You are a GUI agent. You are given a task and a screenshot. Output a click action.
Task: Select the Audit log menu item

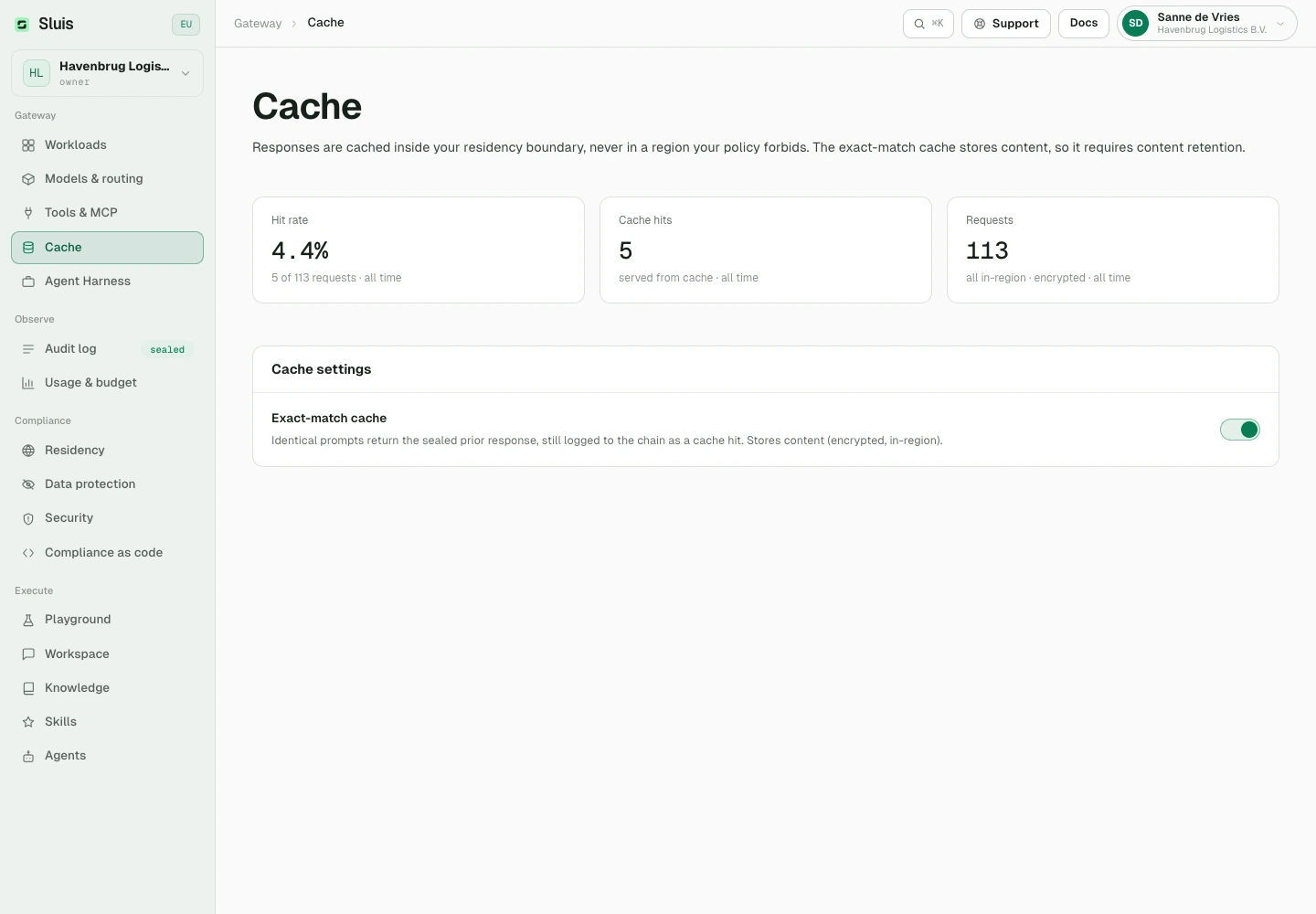pyautogui.click(x=107, y=349)
